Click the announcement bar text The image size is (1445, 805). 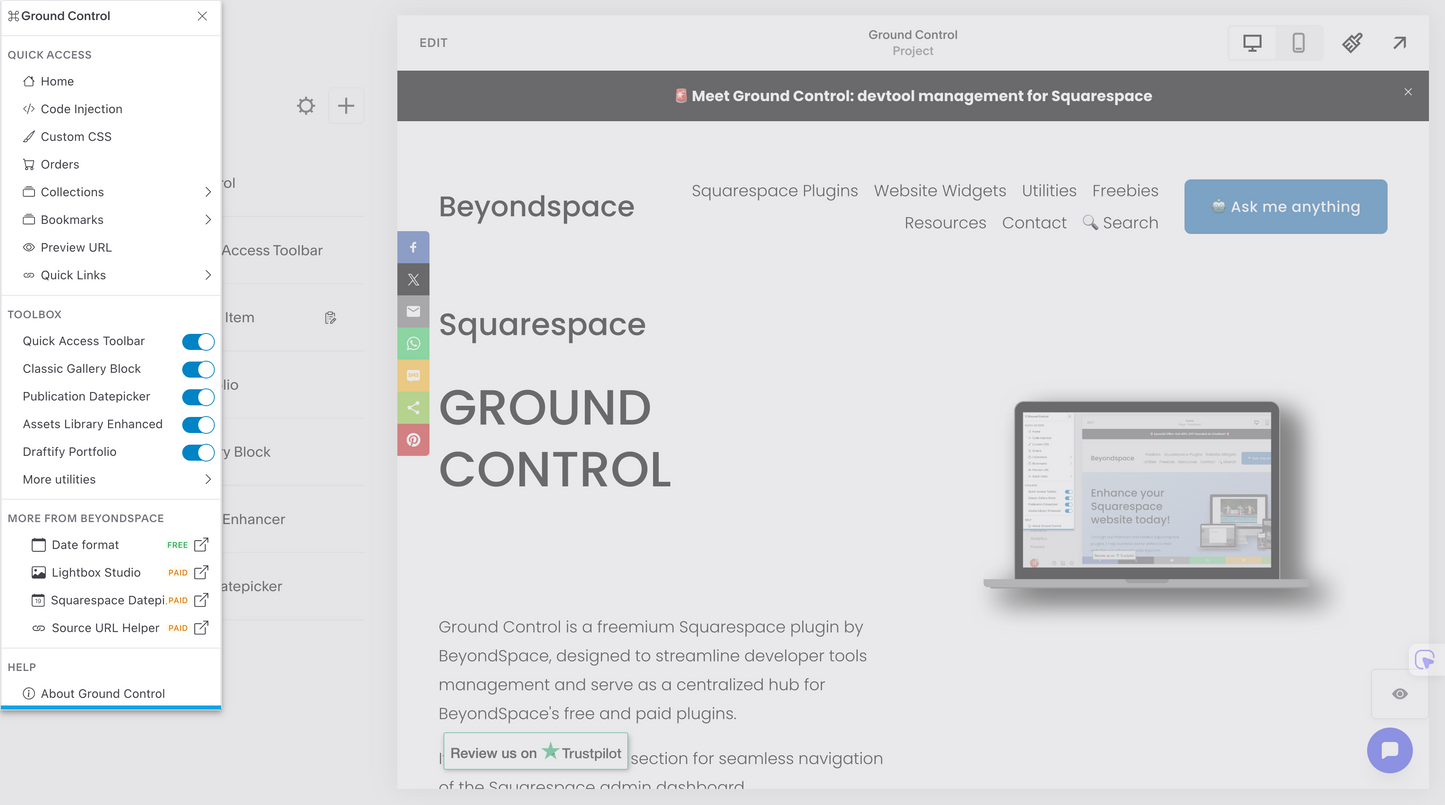tap(914, 96)
